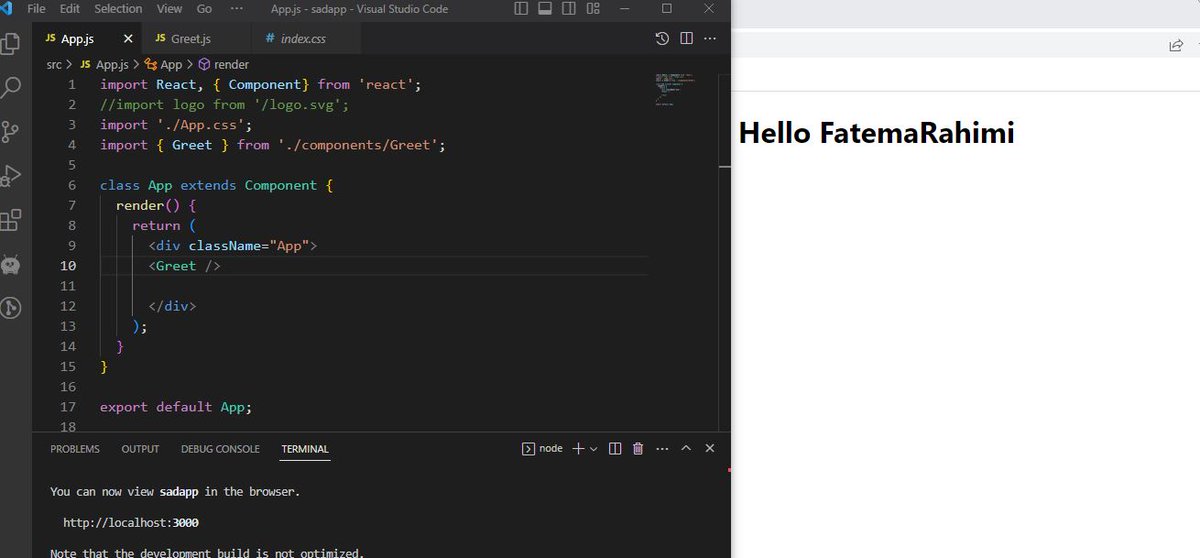Switch to the DEBUG CONSOLE panel tab
The image size is (1200, 558).
(x=220, y=449)
